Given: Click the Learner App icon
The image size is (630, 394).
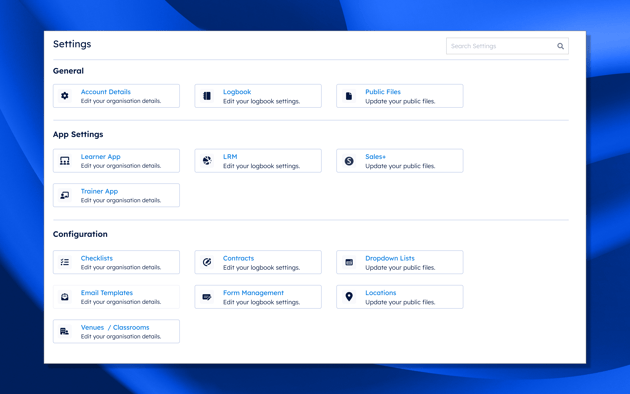Looking at the screenshot, I should pyautogui.click(x=65, y=161).
